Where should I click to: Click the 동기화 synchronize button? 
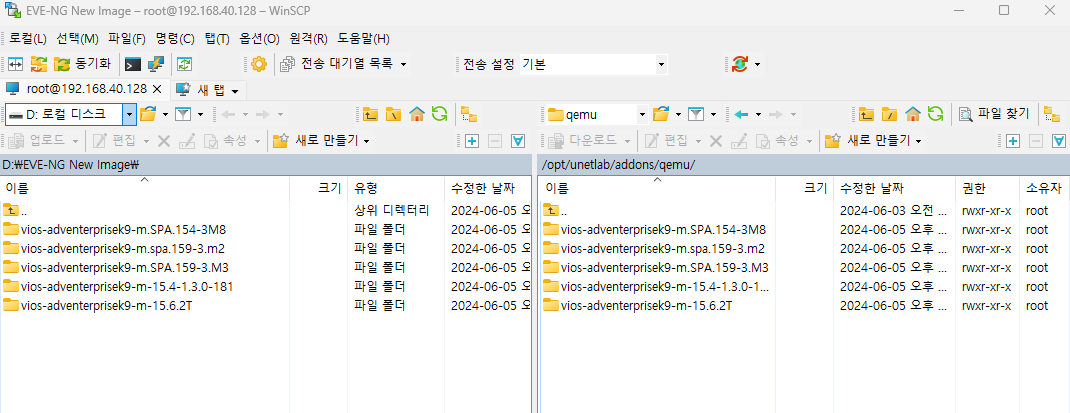click(83, 64)
